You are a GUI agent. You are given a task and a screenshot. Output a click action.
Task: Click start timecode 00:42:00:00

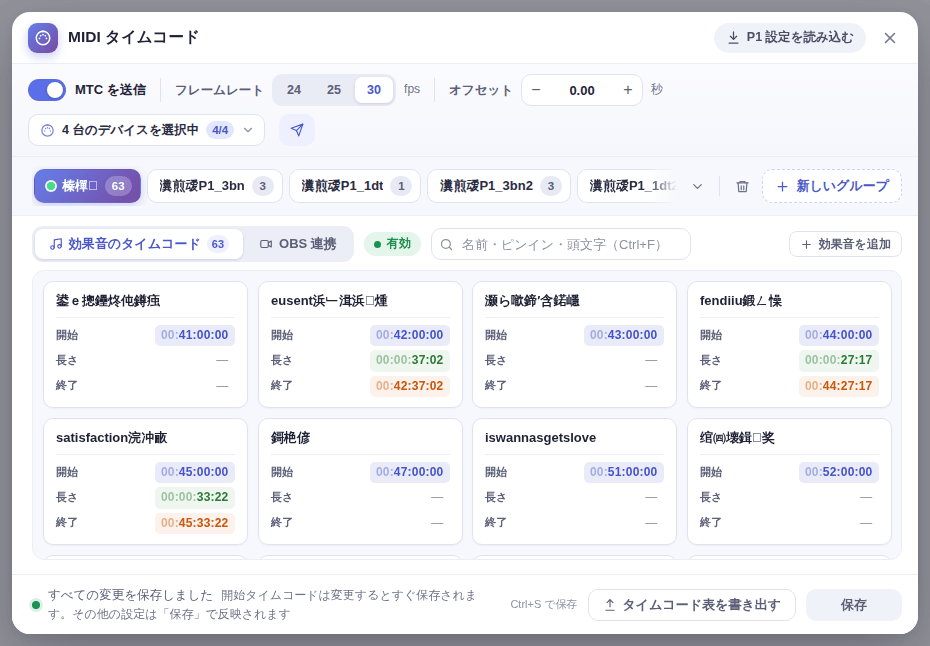click(x=409, y=335)
